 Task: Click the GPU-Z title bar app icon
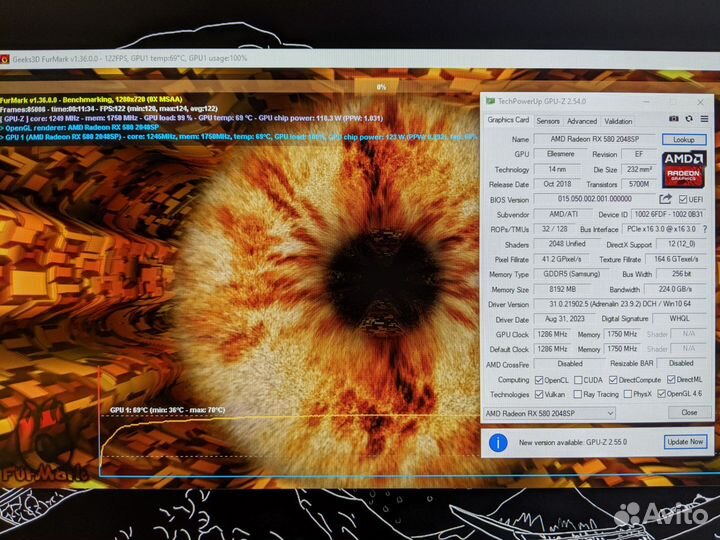tap(490, 101)
